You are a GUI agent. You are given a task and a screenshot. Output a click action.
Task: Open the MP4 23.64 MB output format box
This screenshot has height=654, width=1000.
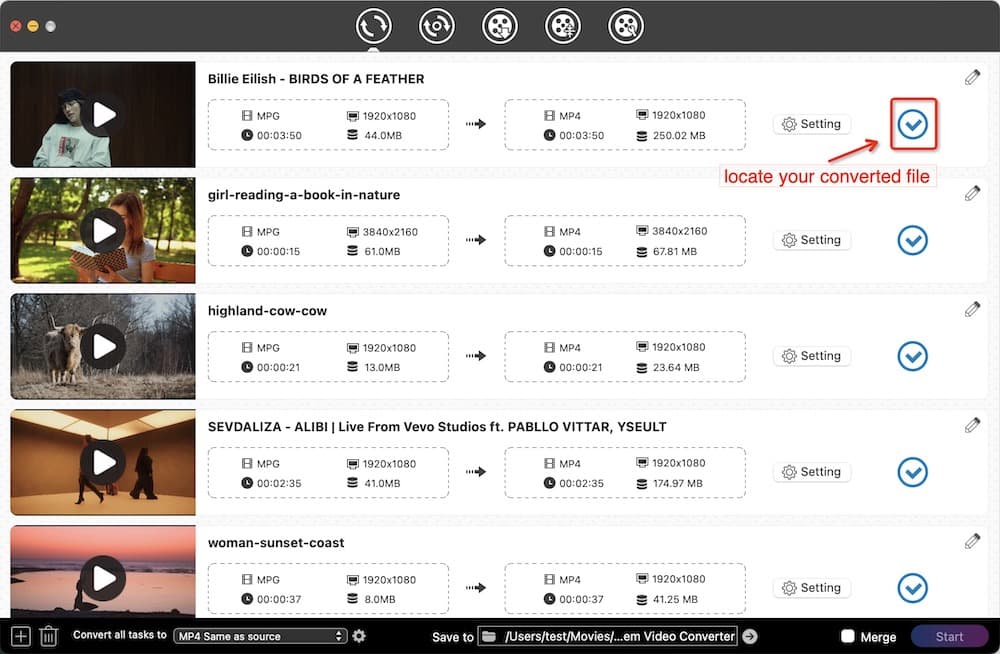(x=625, y=357)
